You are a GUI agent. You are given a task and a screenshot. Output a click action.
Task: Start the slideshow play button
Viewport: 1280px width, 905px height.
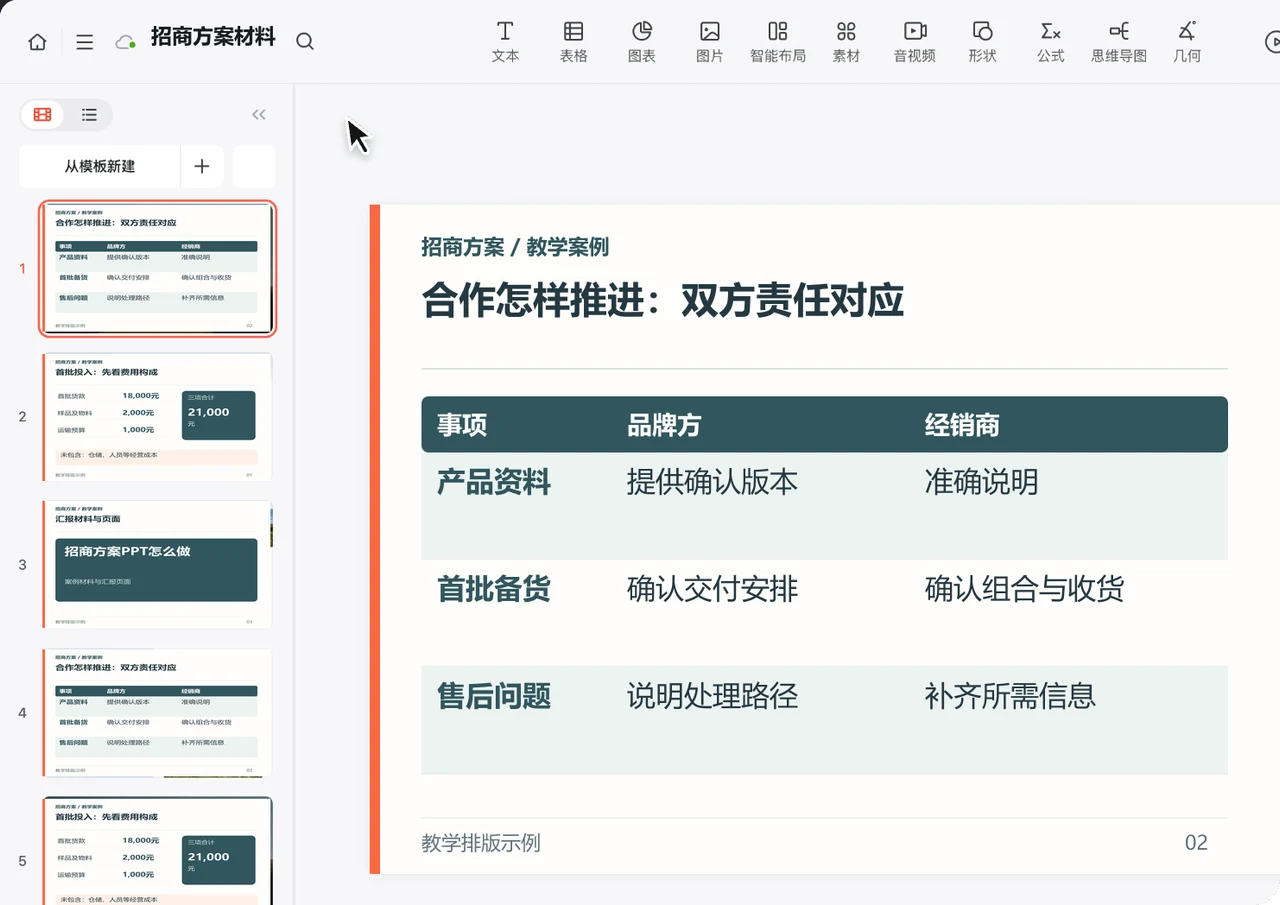point(1272,42)
